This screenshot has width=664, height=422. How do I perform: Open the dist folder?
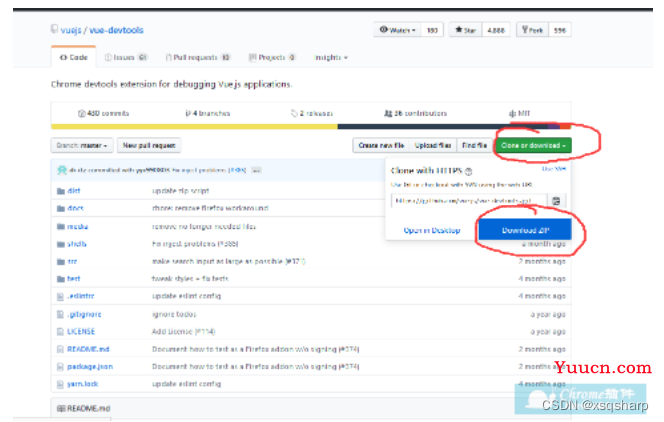(x=74, y=191)
